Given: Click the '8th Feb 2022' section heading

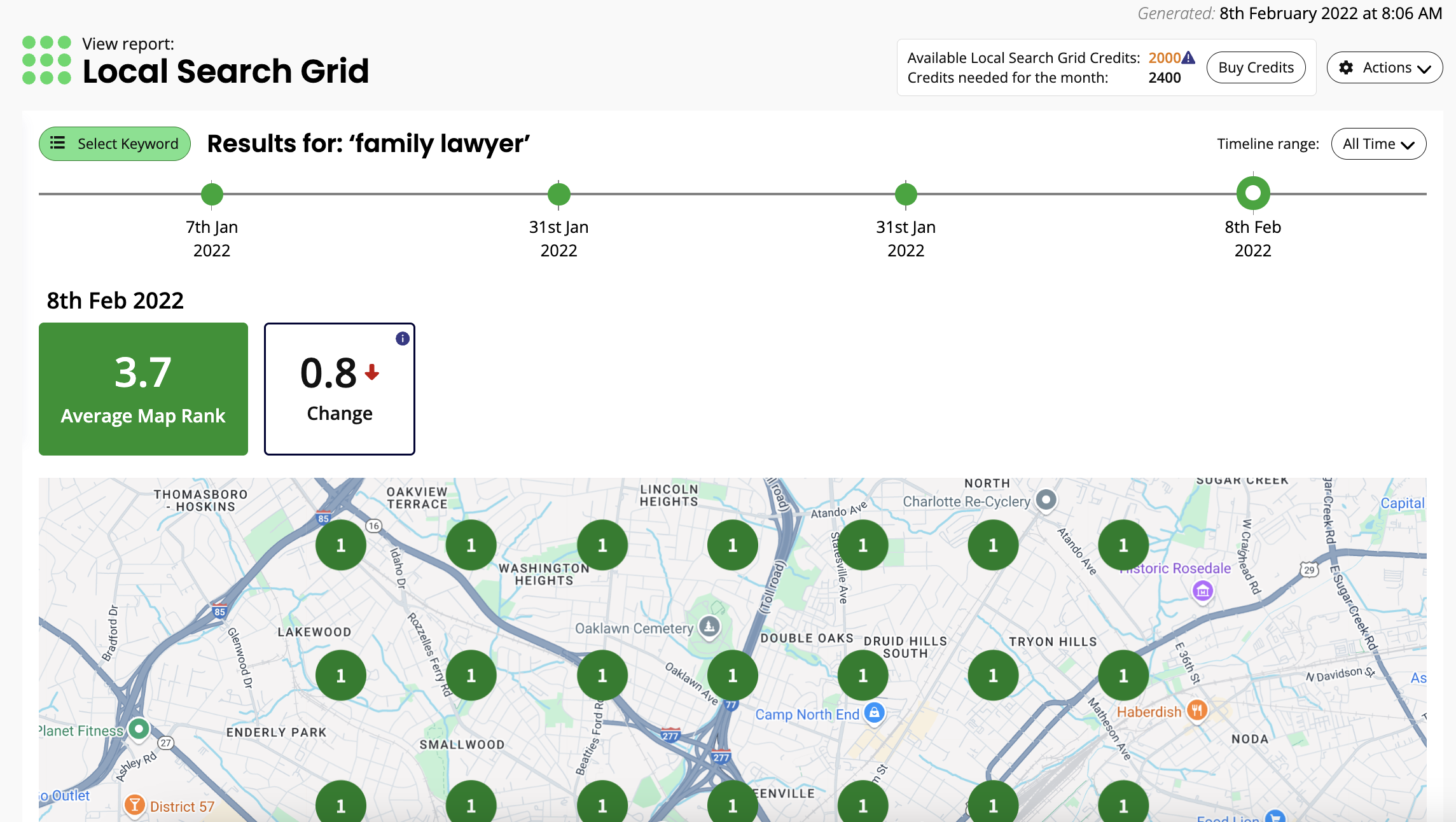Looking at the screenshot, I should 115,300.
